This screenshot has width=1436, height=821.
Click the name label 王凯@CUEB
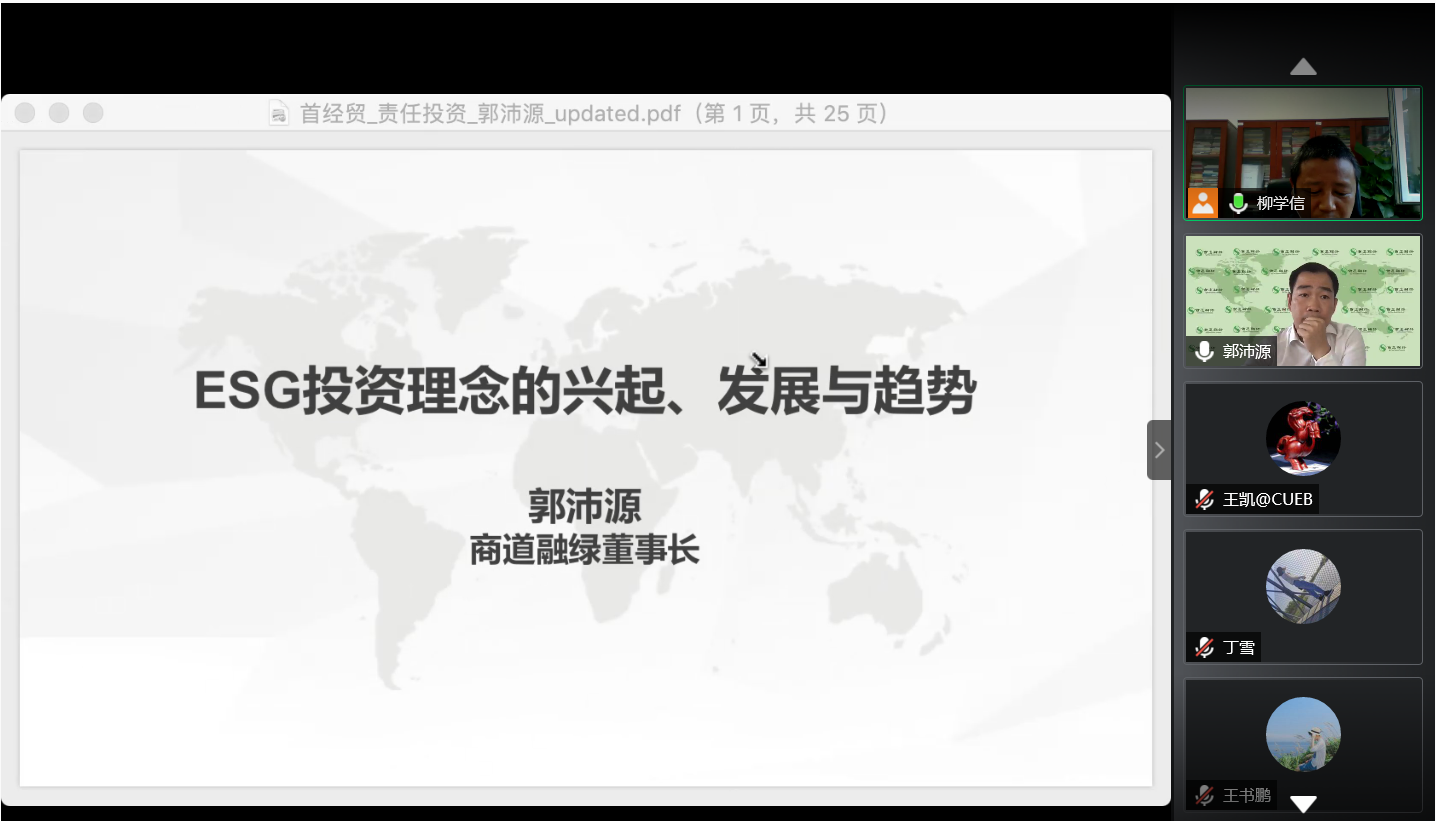pyautogui.click(x=1267, y=499)
